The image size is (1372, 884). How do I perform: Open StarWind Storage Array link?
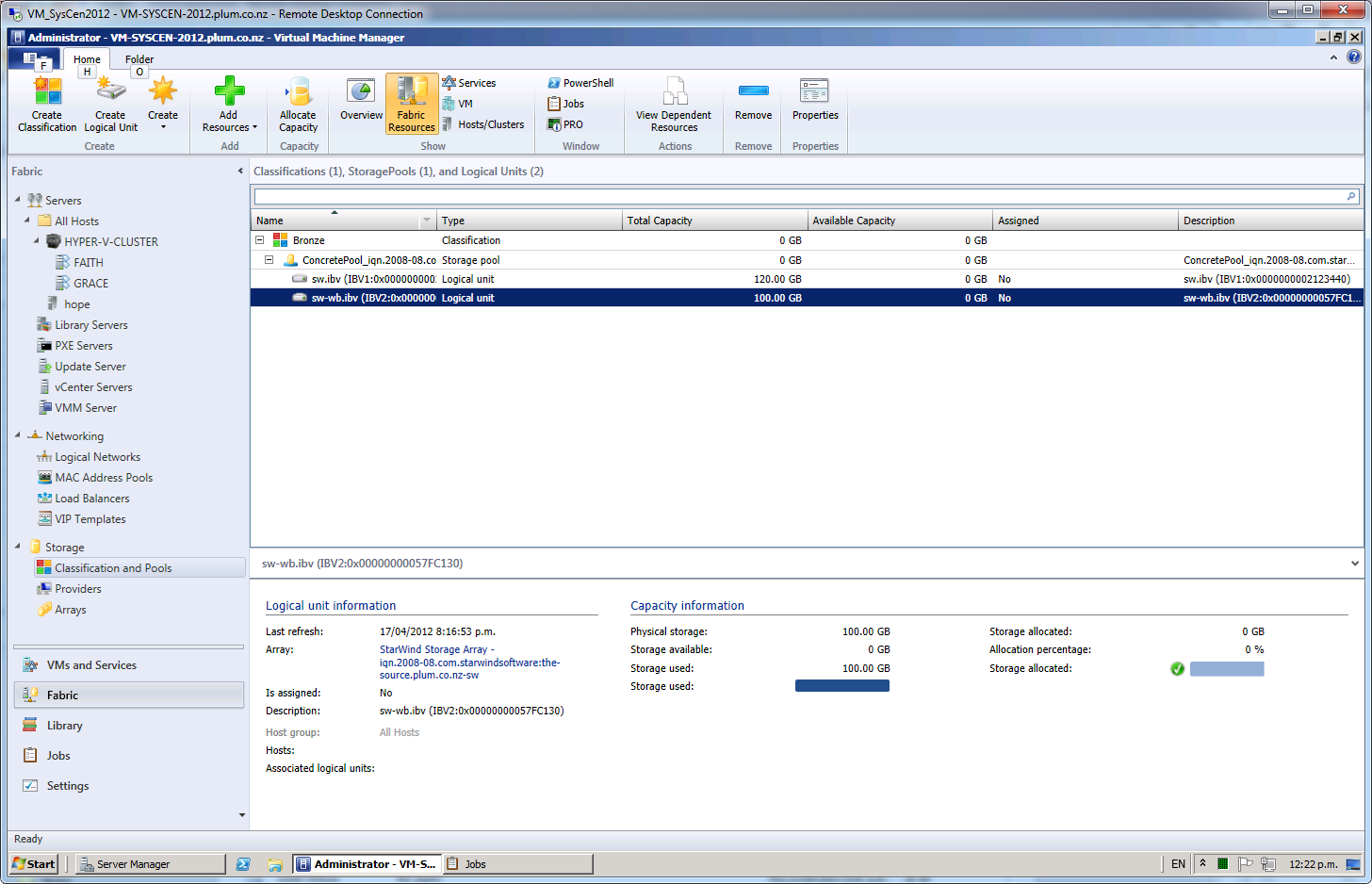pos(469,663)
